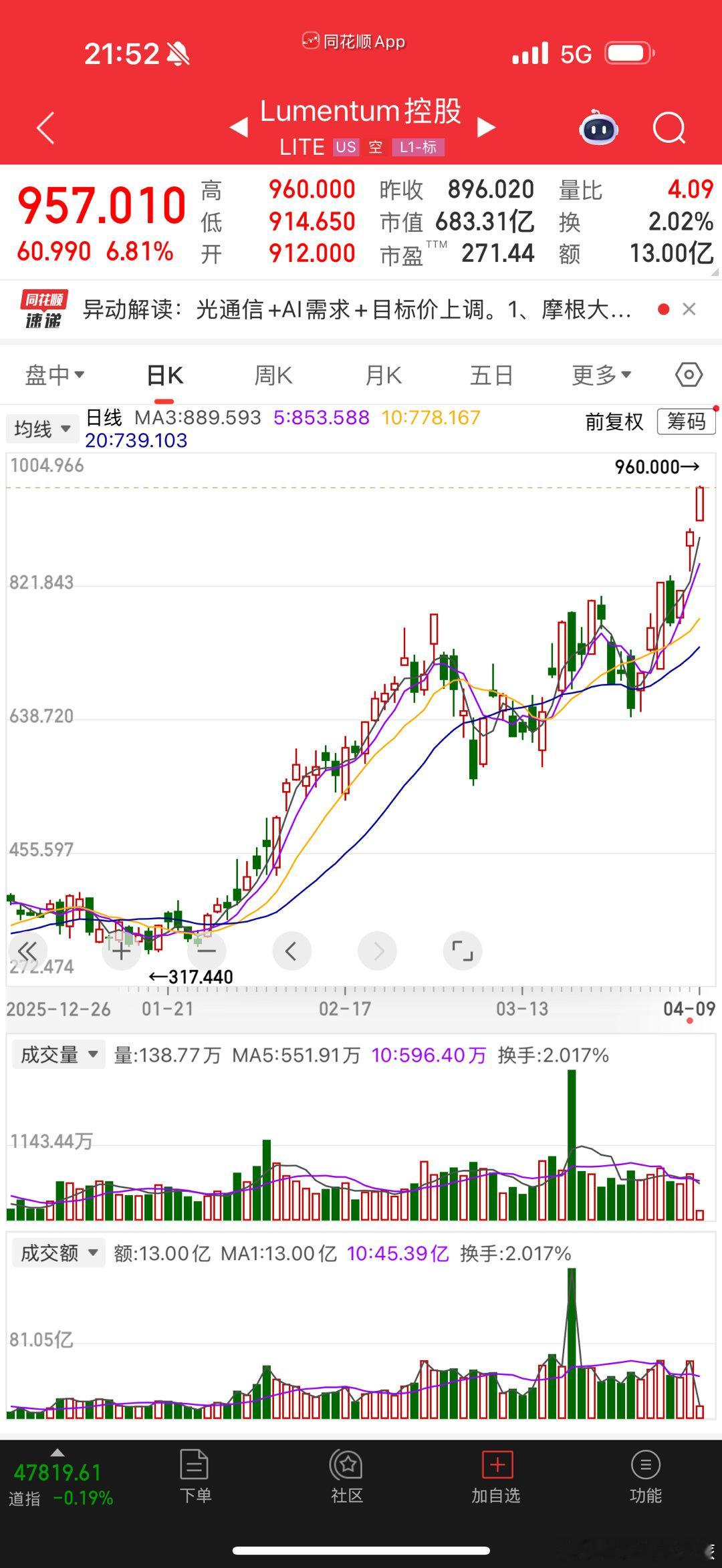Switch to 月K monthly tab
The image size is (722, 1568).
tap(383, 375)
